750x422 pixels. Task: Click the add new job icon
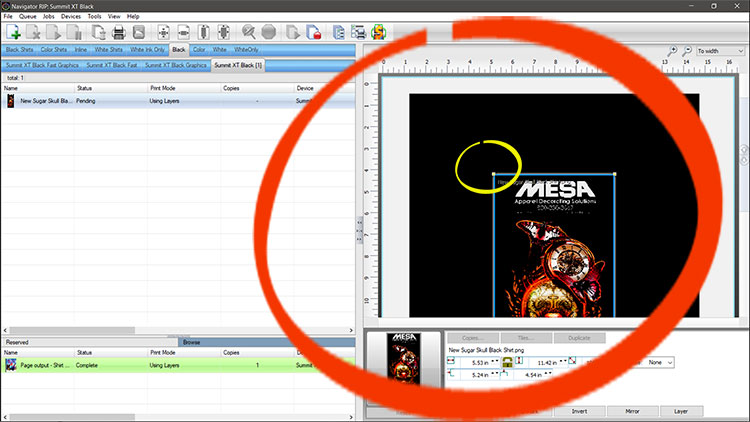tap(13, 32)
